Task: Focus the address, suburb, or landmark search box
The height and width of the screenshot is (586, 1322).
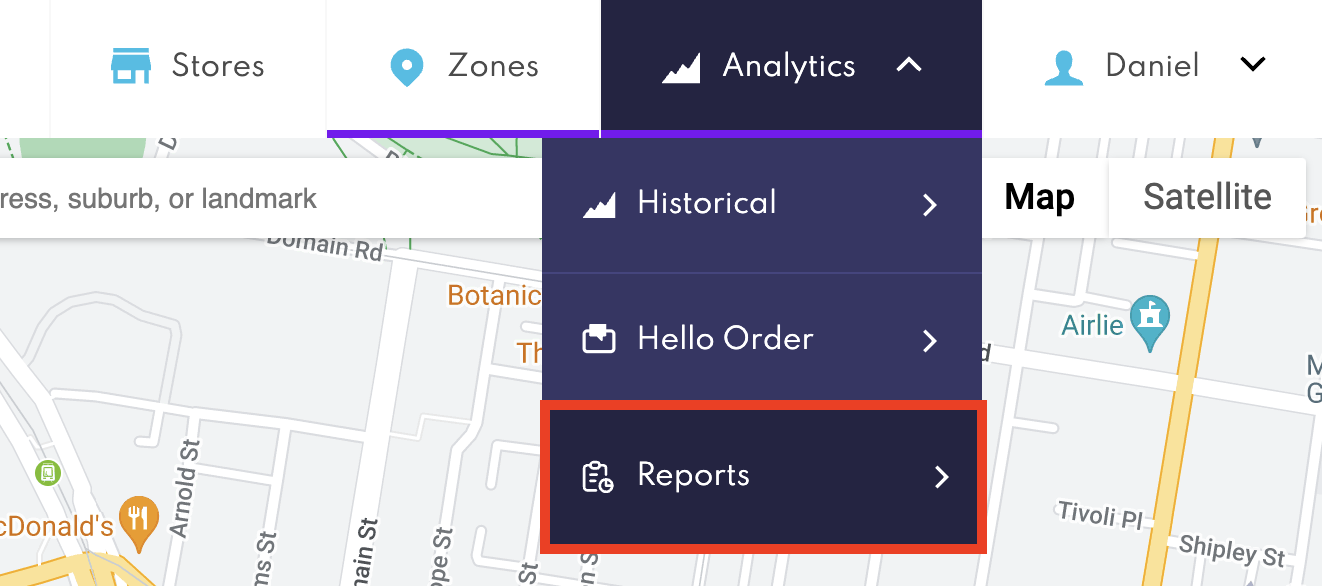Action: [270, 198]
